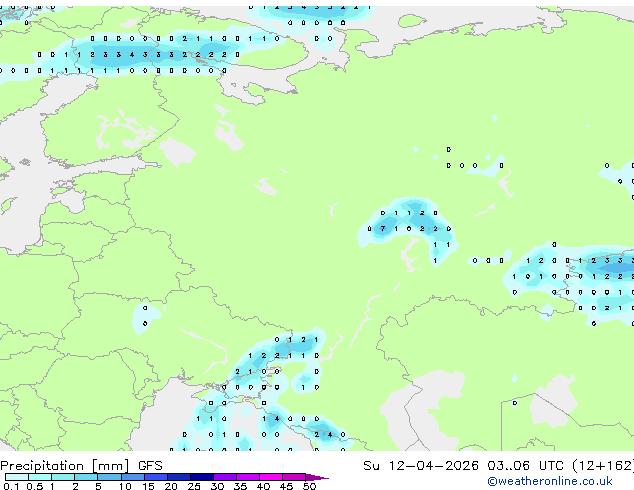Viewport: 634px width, 490px height.
Task: Click the legend label '10'
Action: pos(125,486)
